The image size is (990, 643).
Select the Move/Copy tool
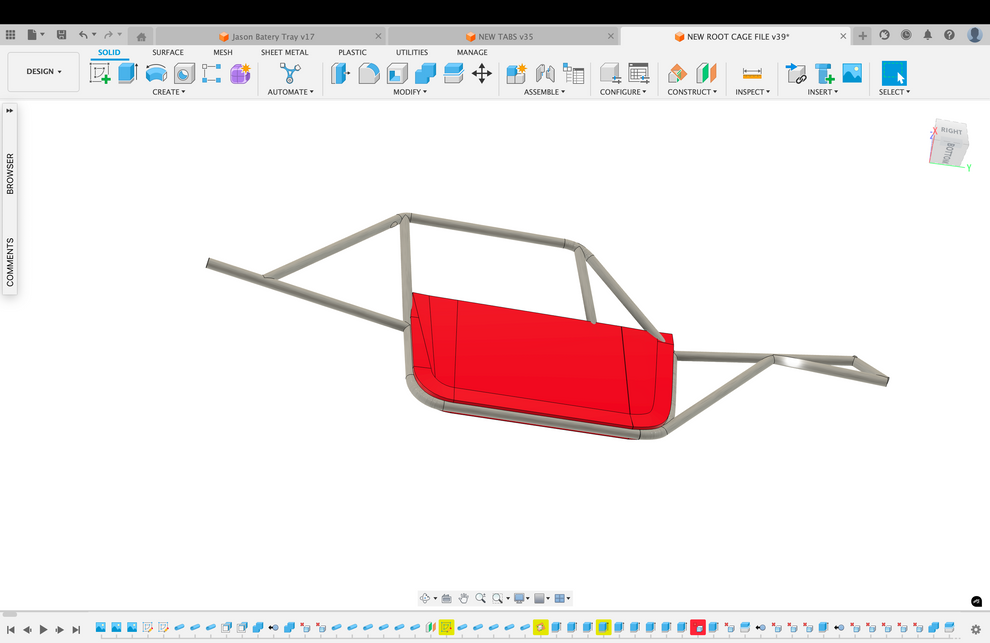click(482, 73)
